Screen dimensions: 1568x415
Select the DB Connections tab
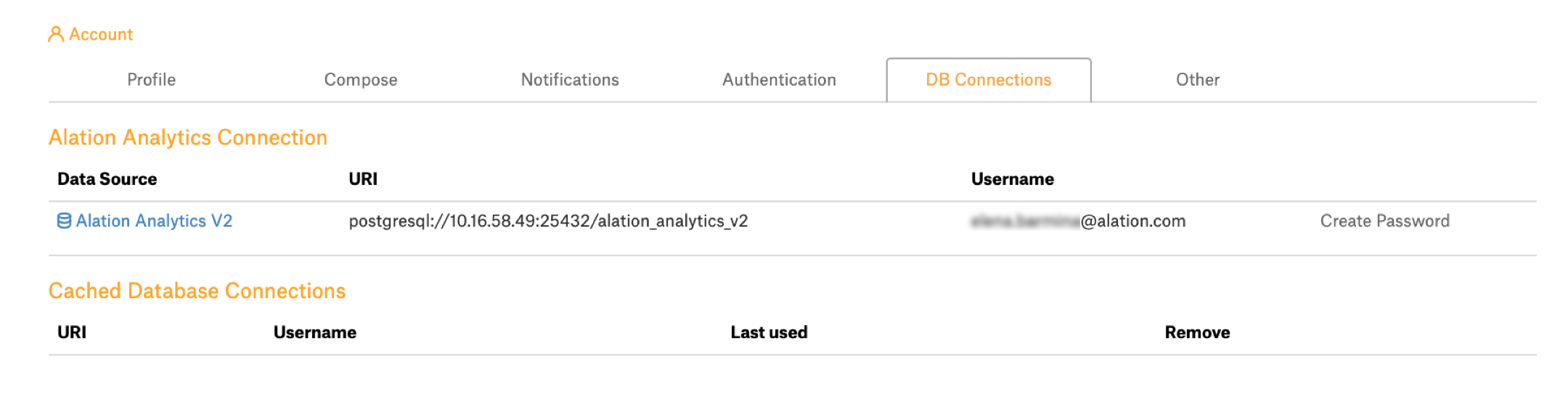click(x=989, y=80)
